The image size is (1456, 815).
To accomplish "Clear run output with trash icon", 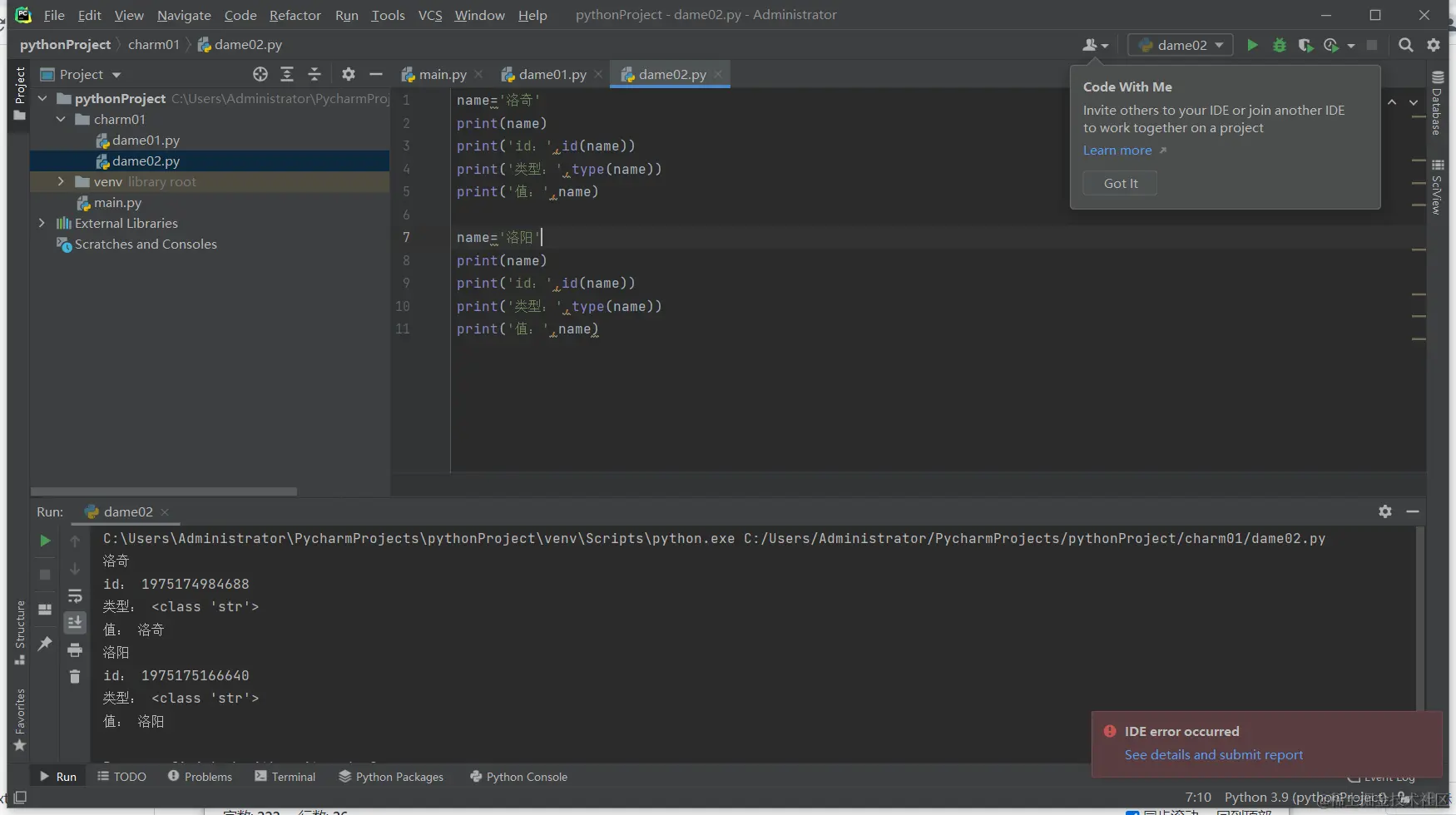I will [75, 677].
